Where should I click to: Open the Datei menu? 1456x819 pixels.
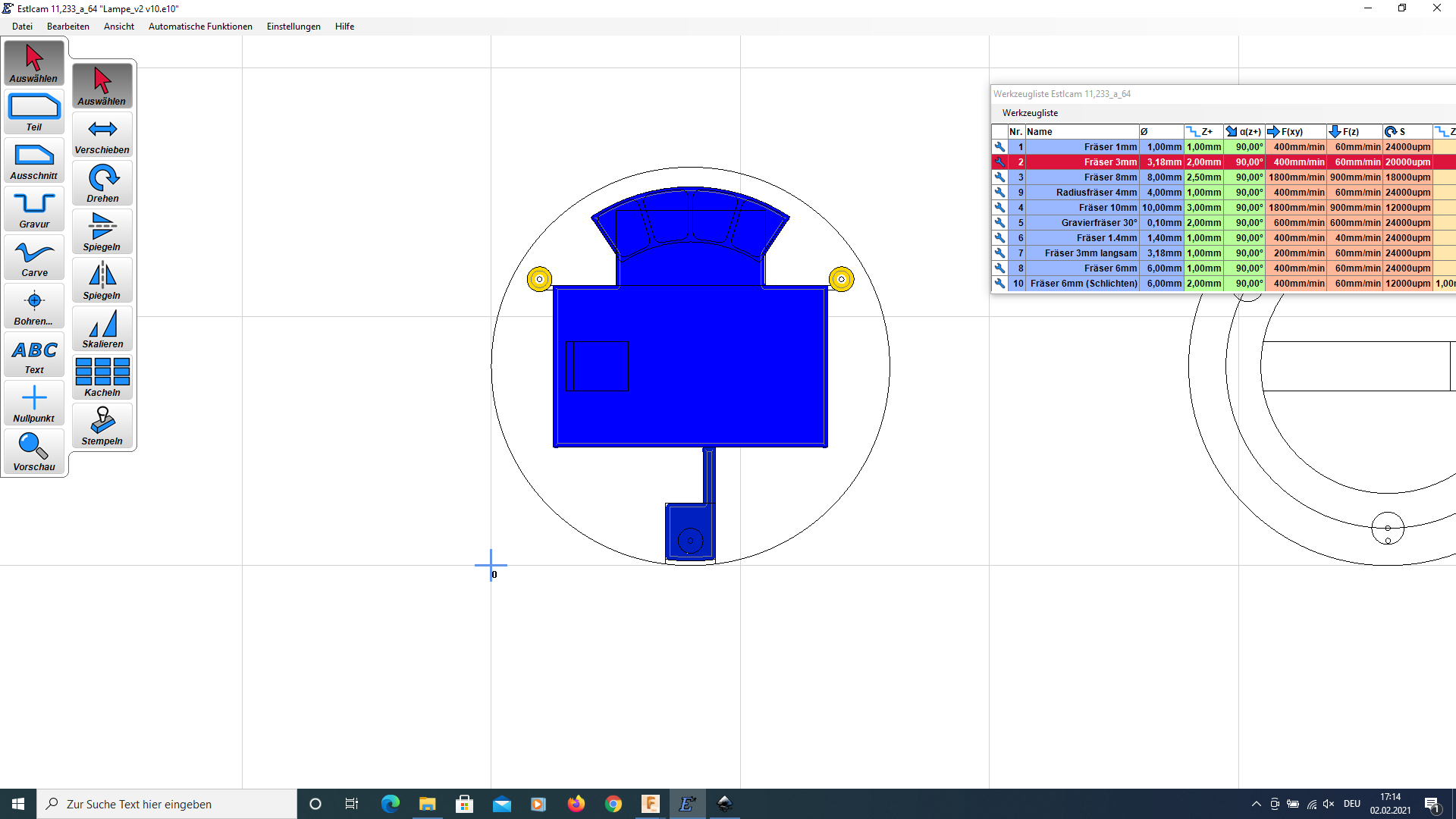coord(22,27)
